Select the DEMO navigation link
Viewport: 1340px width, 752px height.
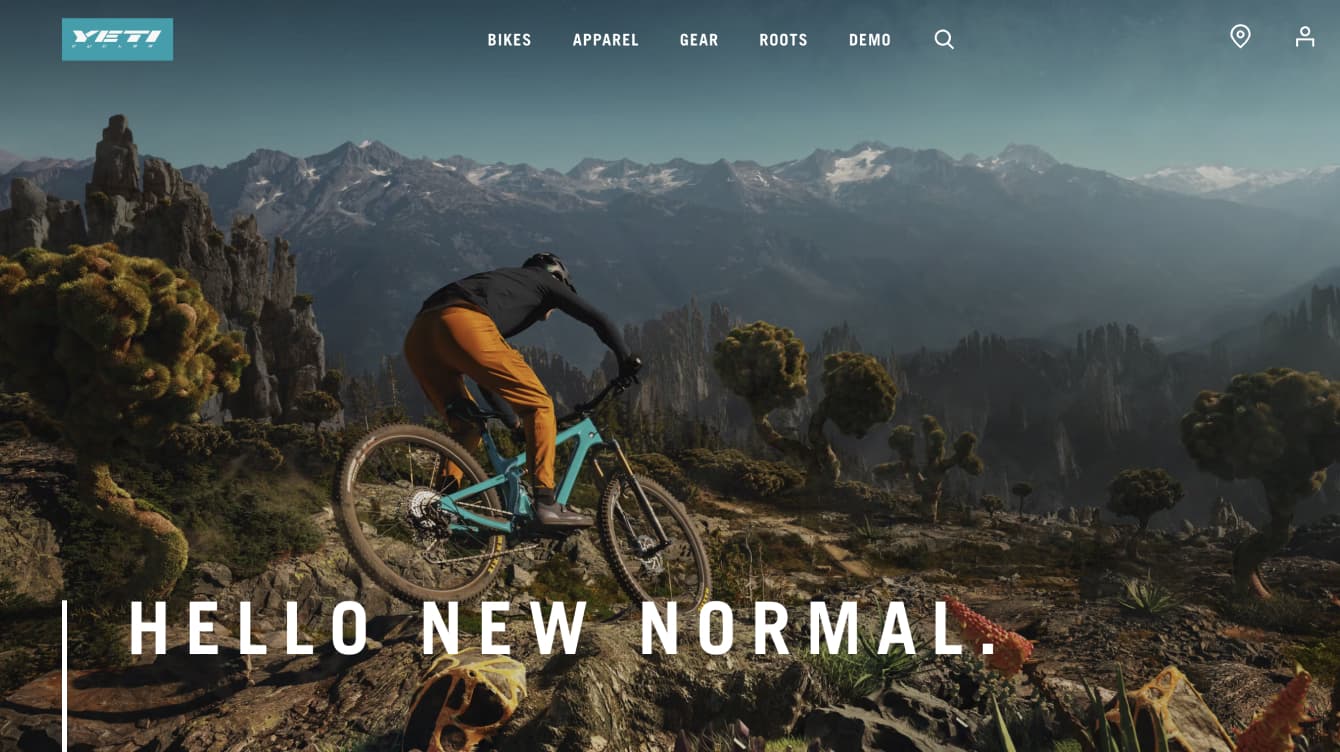[x=870, y=40]
